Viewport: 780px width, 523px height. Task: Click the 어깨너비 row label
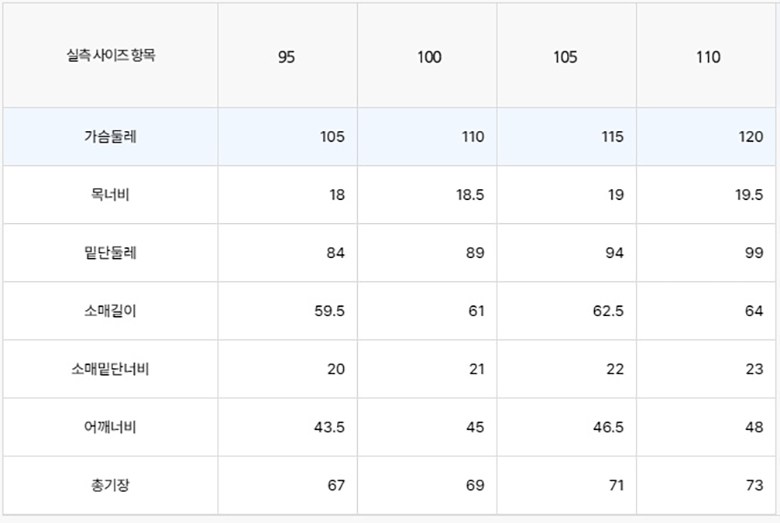110,427
